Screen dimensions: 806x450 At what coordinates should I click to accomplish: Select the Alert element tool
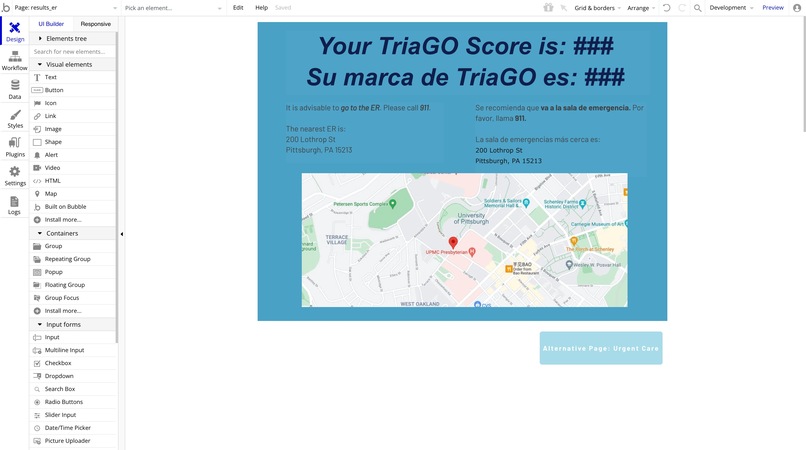click(x=73, y=155)
